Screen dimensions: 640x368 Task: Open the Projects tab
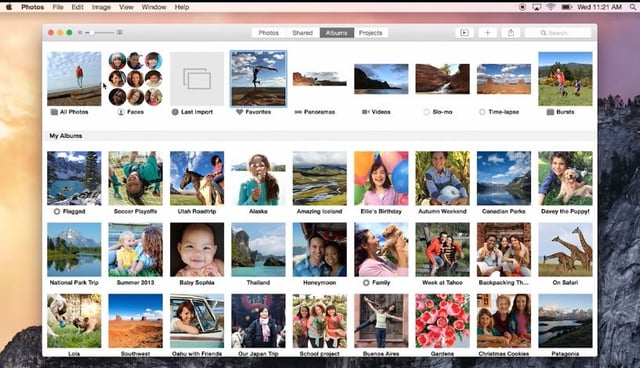(371, 33)
